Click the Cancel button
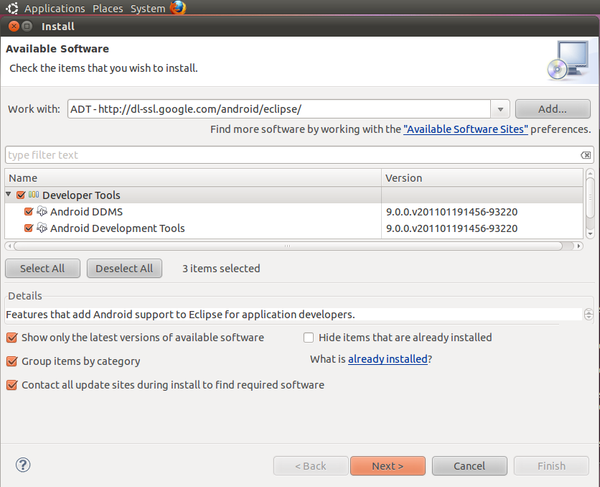Viewport: 600px width, 487px height. click(x=470, y=466)
